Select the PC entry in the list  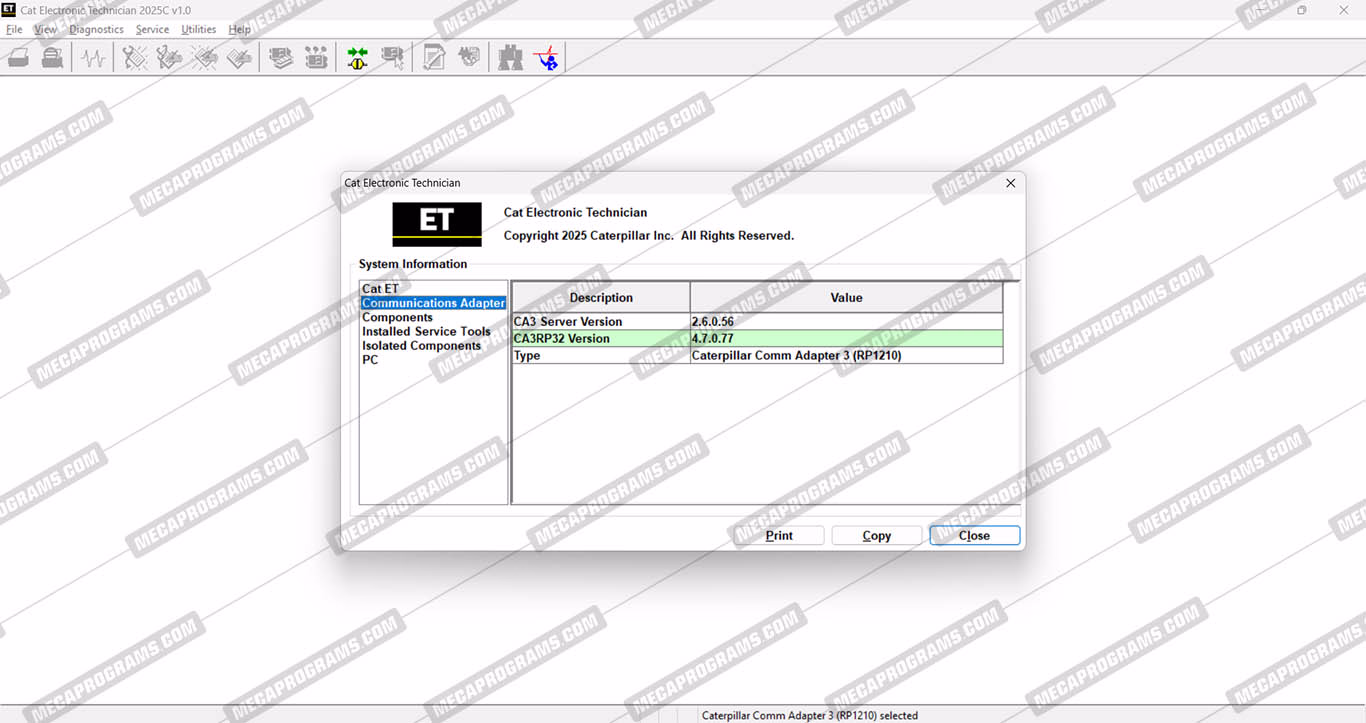[370, 360]
